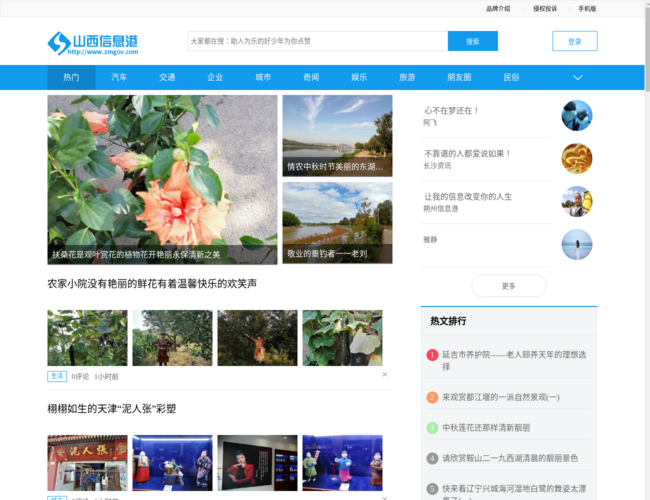Viewport: 650px width, 500px height.
Task: Open post 不靠谱的人都爱说如果！
Action: click(x=468, y=154)
